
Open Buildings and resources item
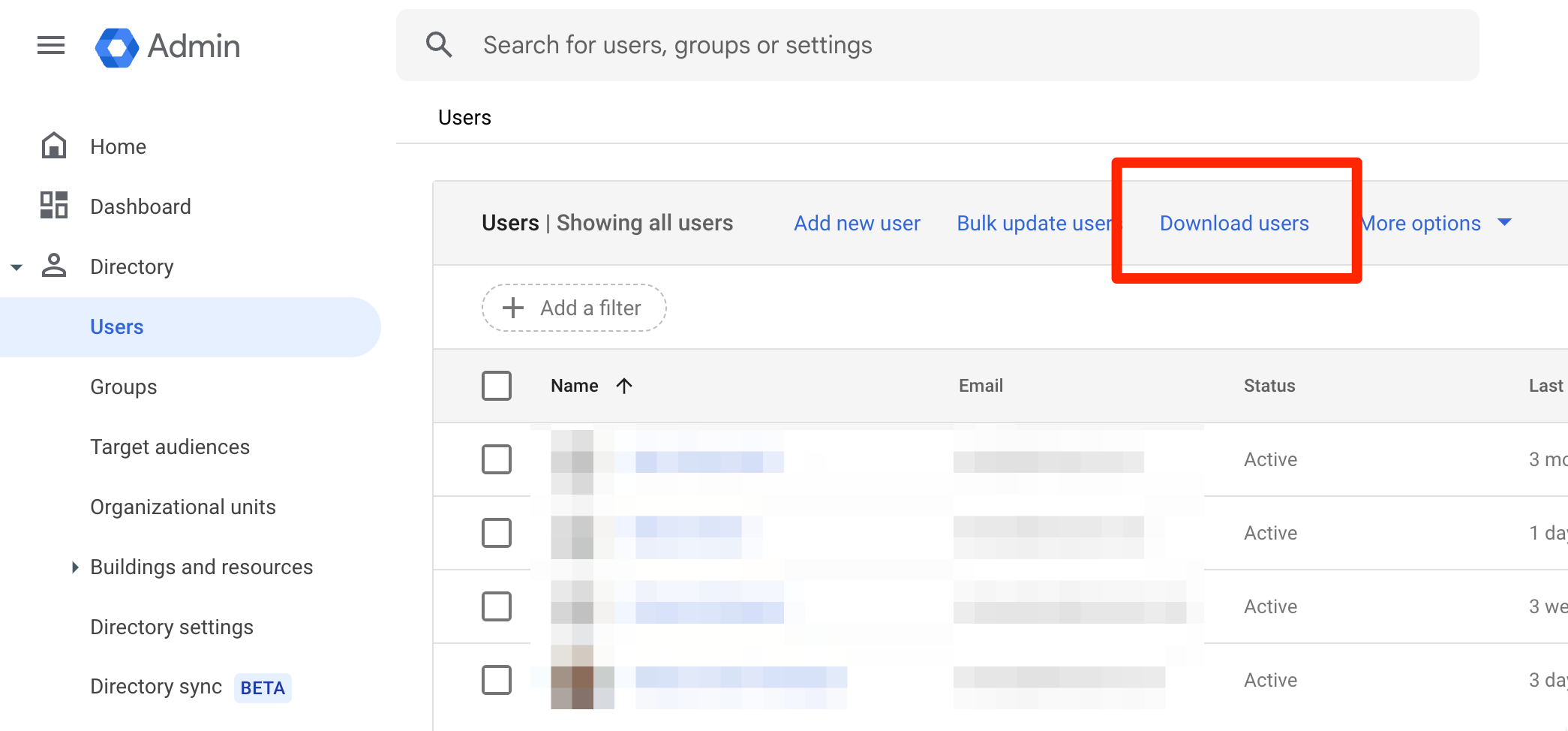(201, 567)
